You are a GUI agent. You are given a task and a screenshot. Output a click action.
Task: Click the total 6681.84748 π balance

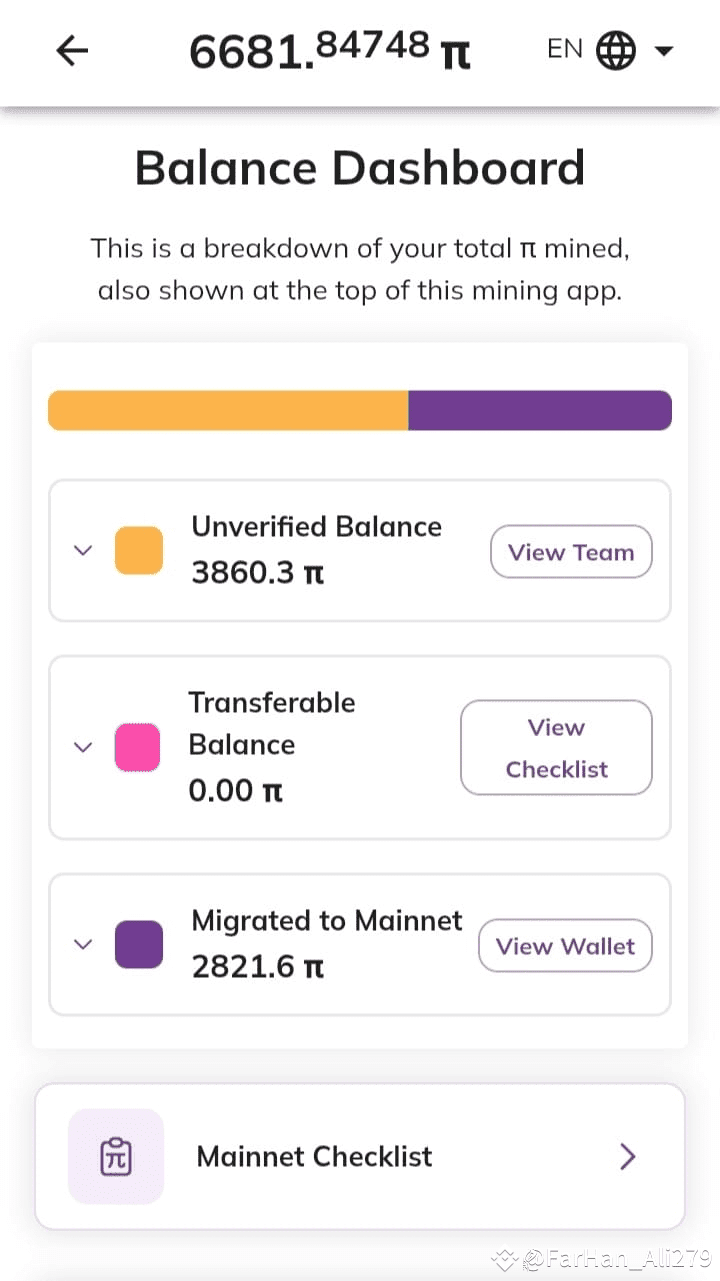click(330, 50)
